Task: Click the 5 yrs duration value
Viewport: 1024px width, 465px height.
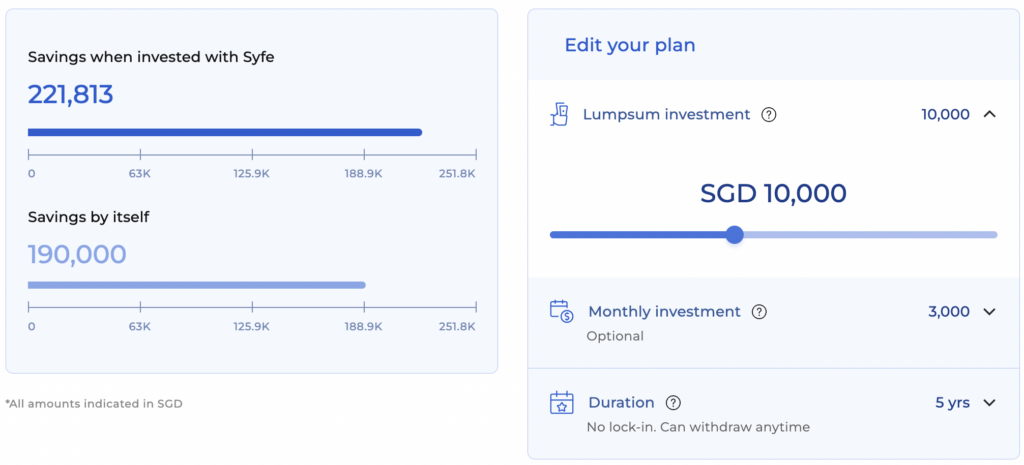Action: 952,403
